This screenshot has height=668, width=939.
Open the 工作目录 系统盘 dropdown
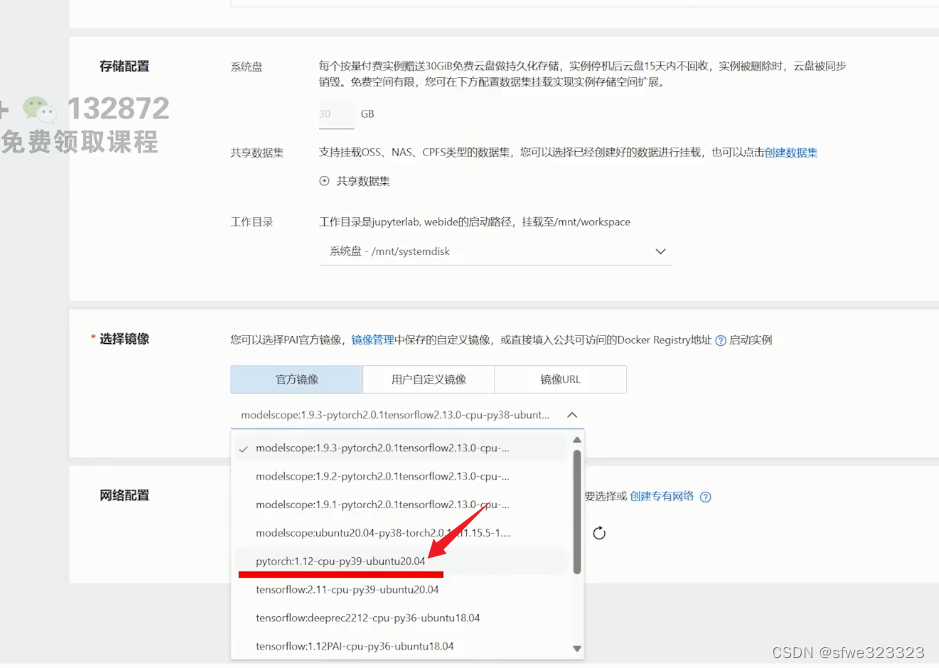pos(495,252)
